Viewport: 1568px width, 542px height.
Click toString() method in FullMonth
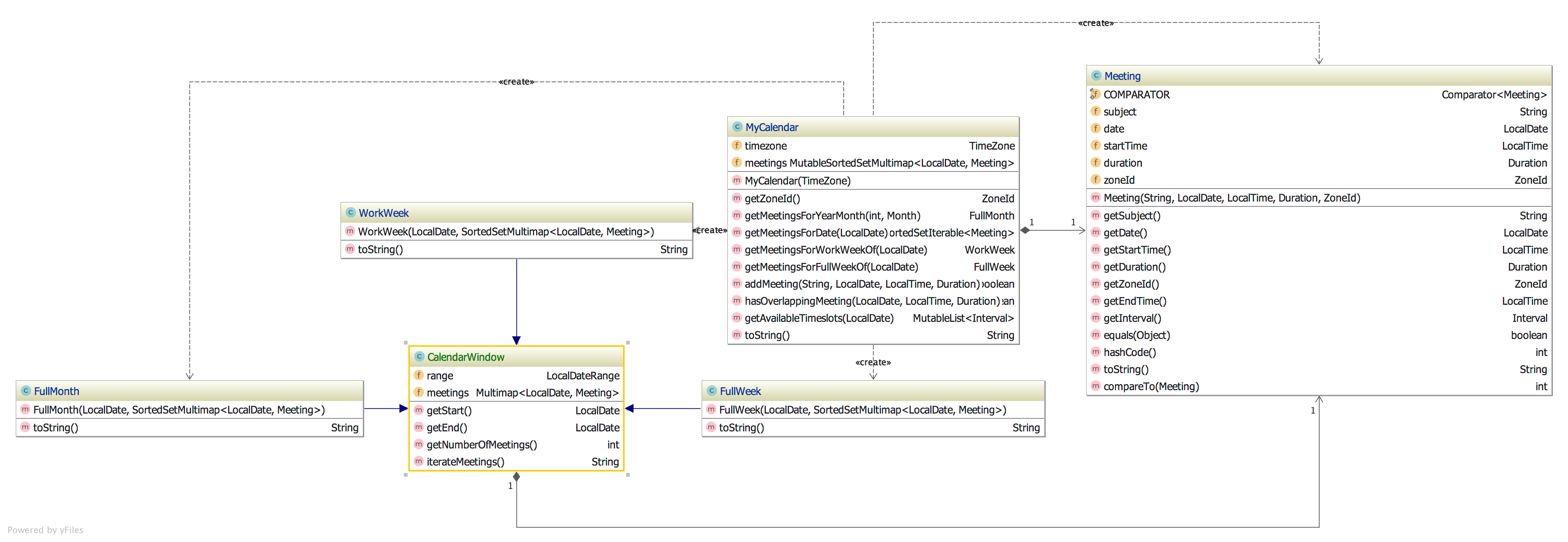[189, 428]
